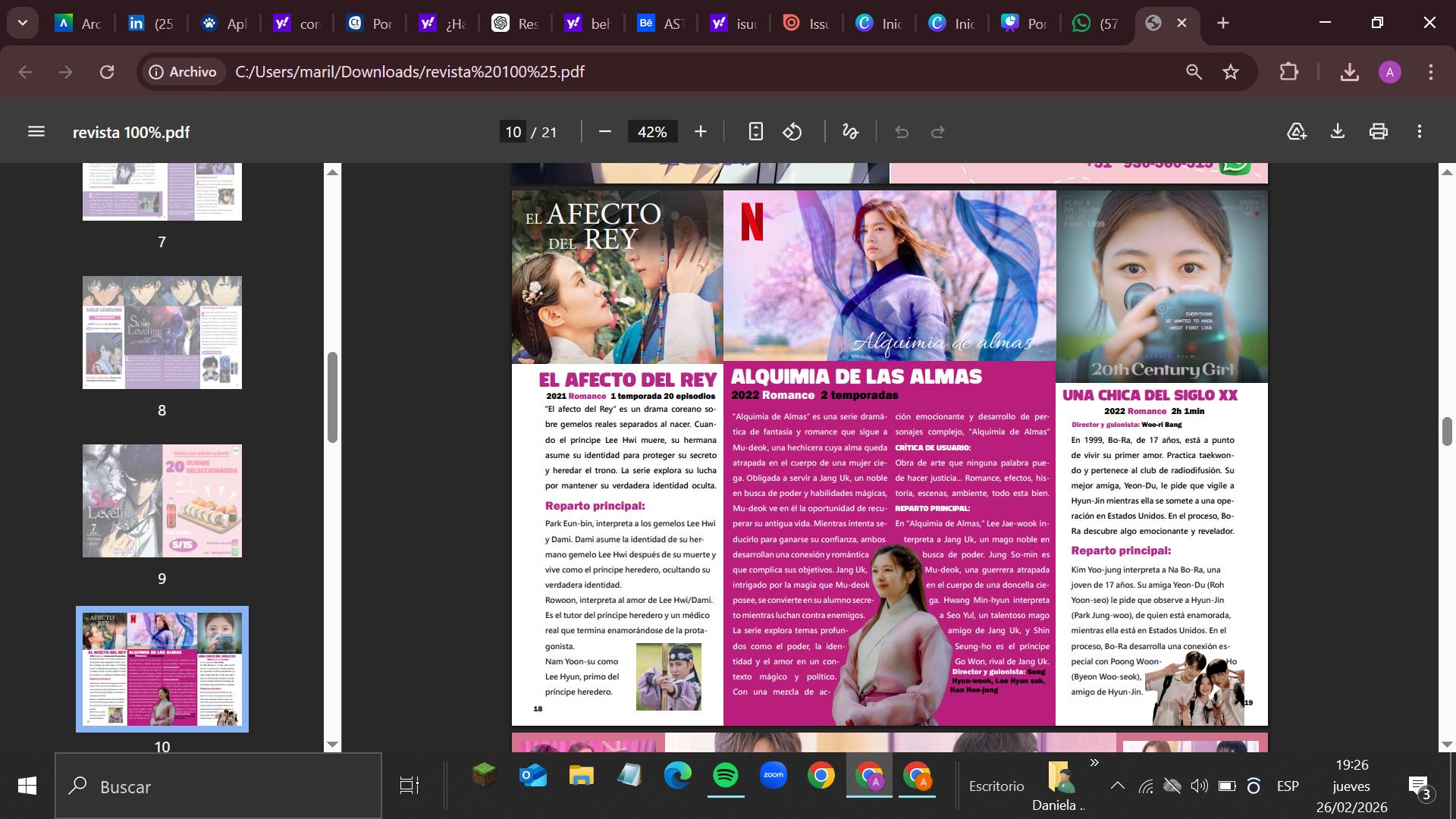Image resolution: width=1456 pixels, height=819 pixels.
Task: Select page 8 thumbnail
Action: point(162,333)
